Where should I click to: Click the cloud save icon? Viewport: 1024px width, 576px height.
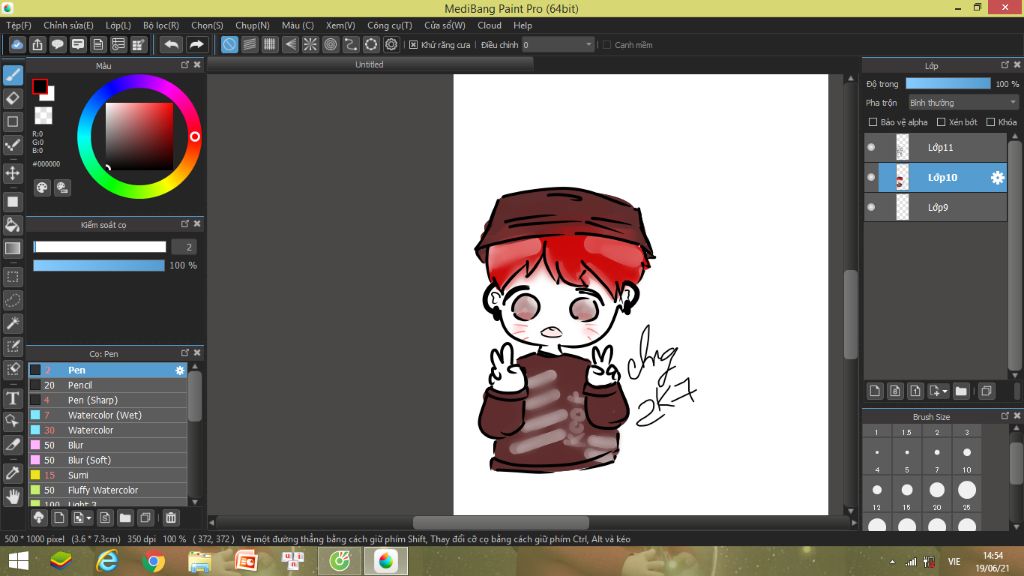17,44
